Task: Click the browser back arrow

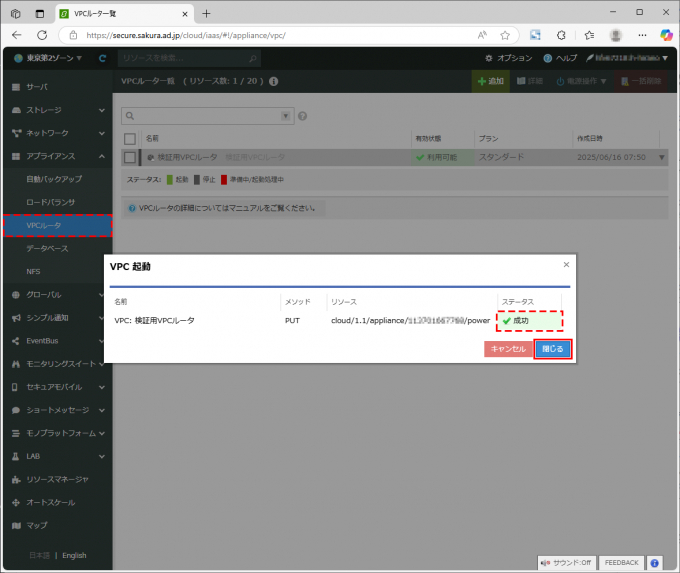Action: [x=16, y=35]
